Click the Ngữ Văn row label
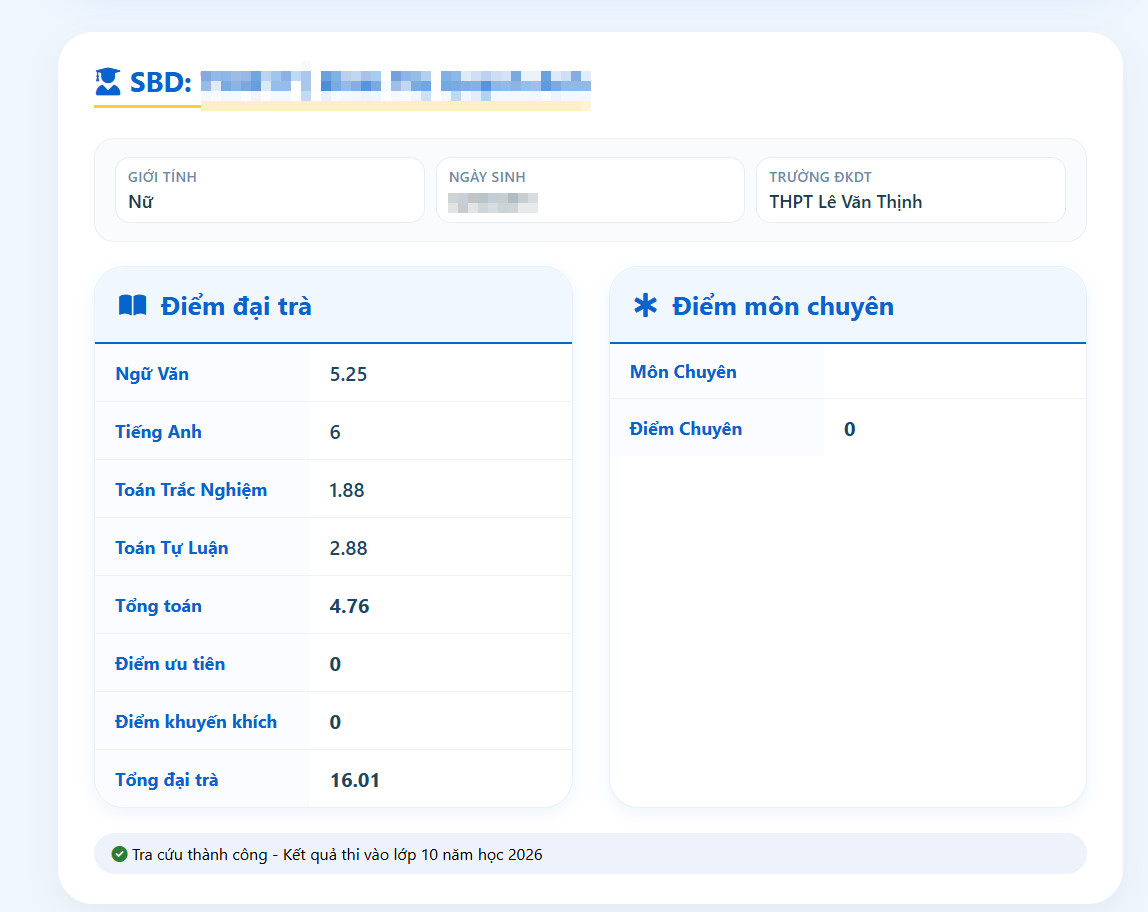 tap(152, 374)
